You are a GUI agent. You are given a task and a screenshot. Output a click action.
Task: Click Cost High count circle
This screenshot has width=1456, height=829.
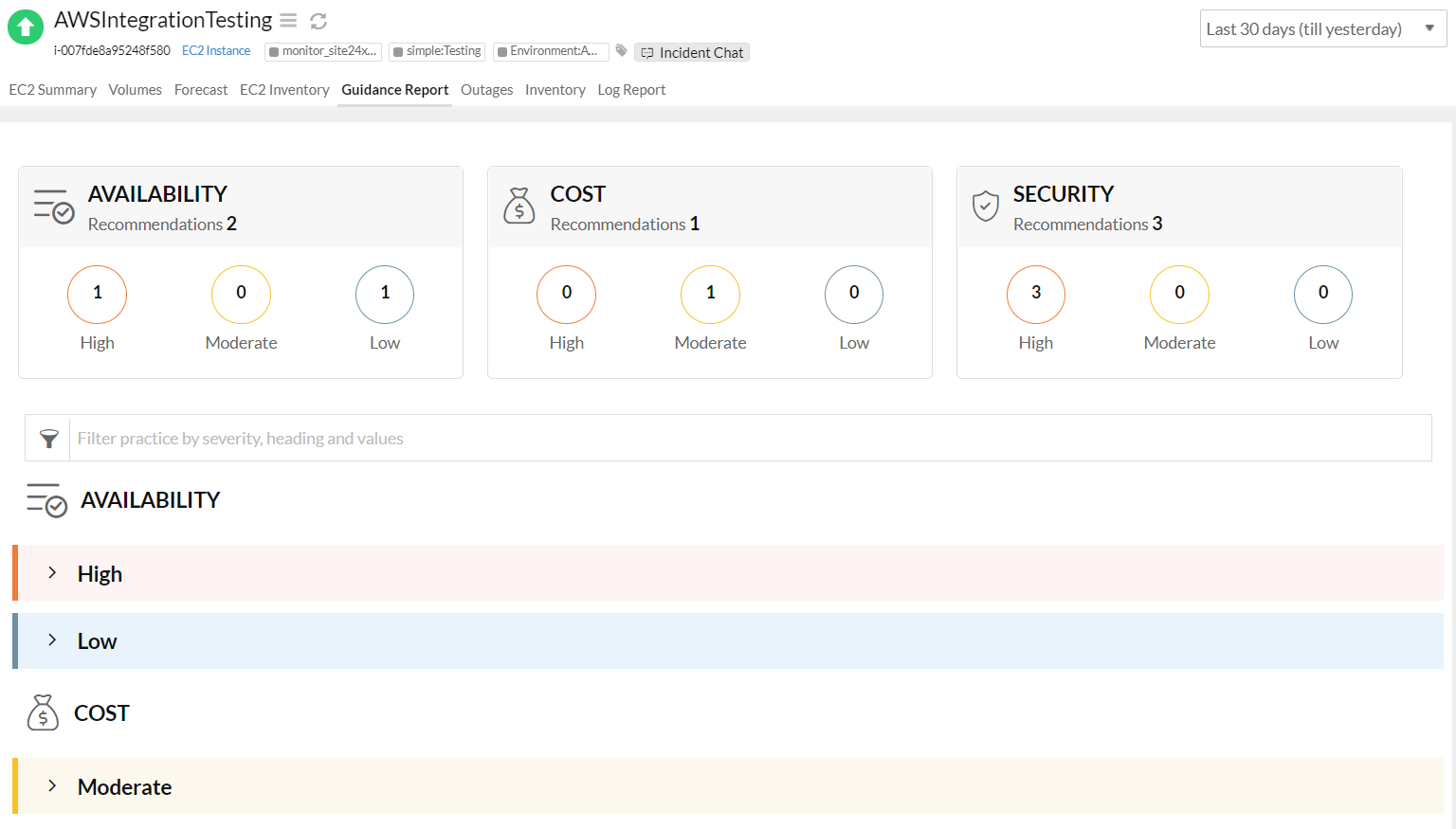tap(567, 294)
